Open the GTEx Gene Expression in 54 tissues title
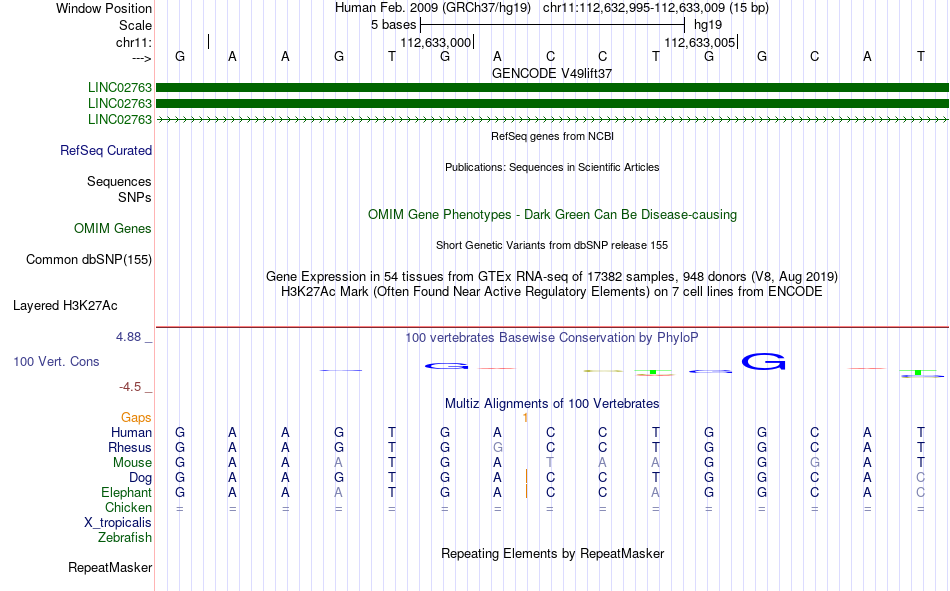Screen dimensions: 950x591 [x=552, y=276]
